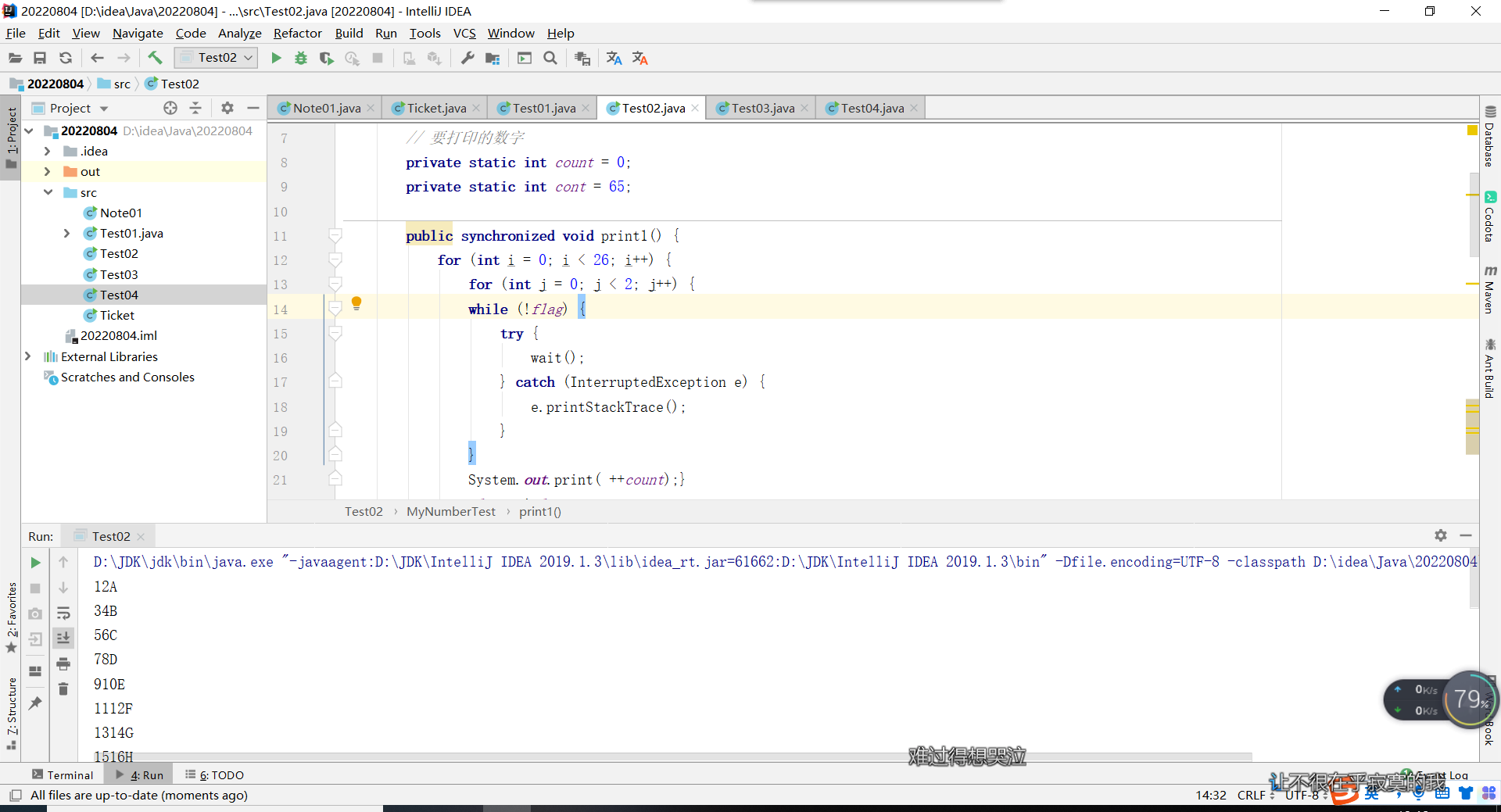
Task: Toggle the Z: Structure tool window
Action: pos(11,714)
